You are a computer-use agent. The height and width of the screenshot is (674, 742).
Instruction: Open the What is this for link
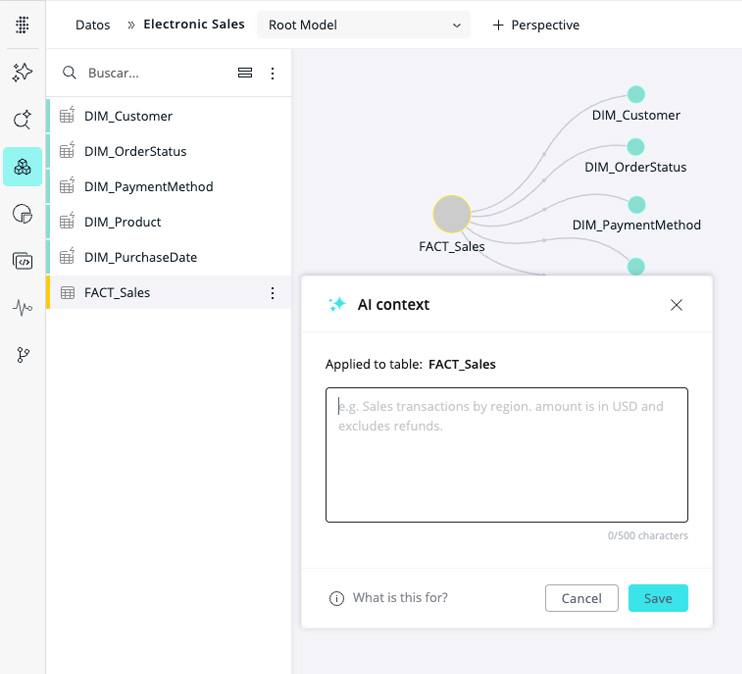pos(400,598)
